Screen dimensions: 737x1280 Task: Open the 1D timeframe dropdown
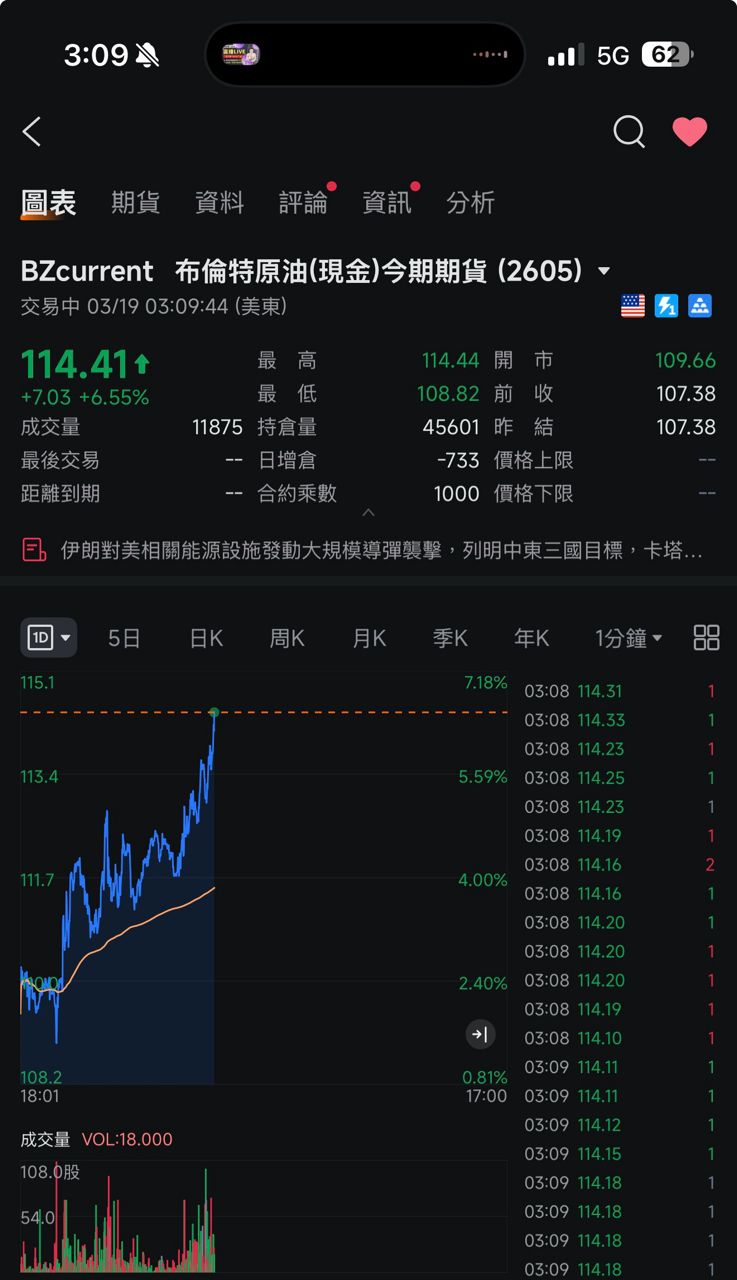[49, 638]
